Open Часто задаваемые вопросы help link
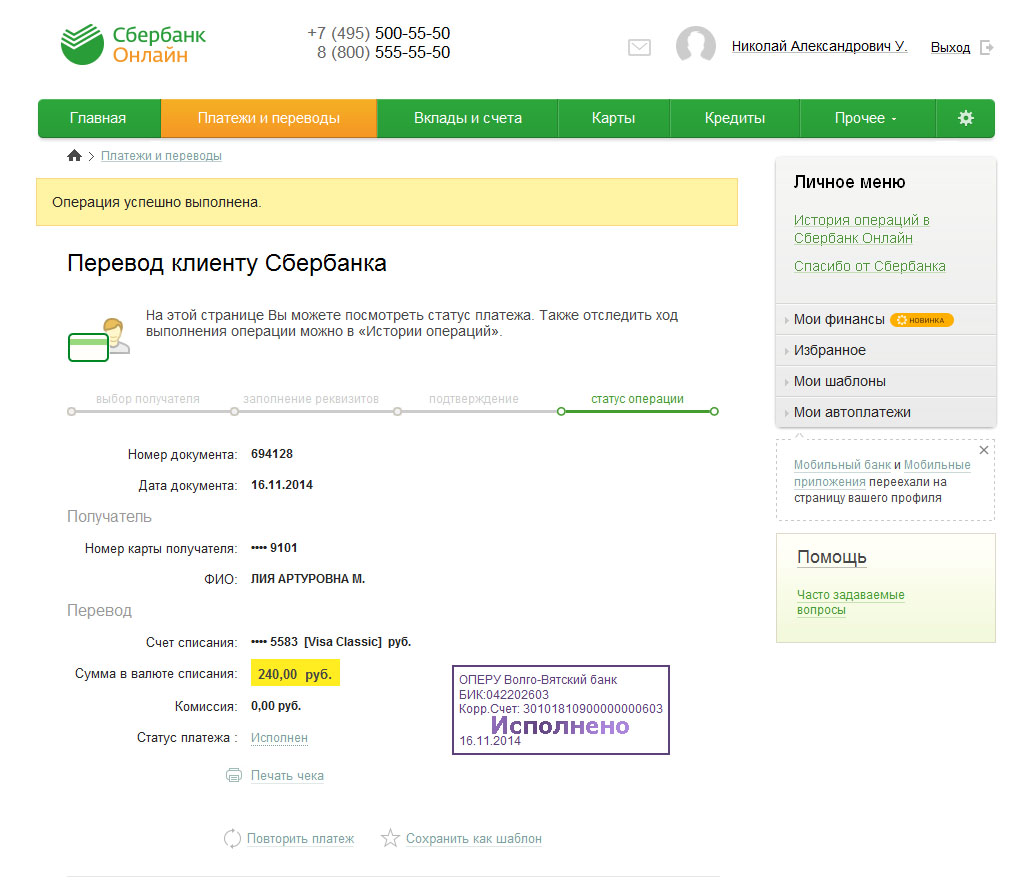 tap(850, 602)
